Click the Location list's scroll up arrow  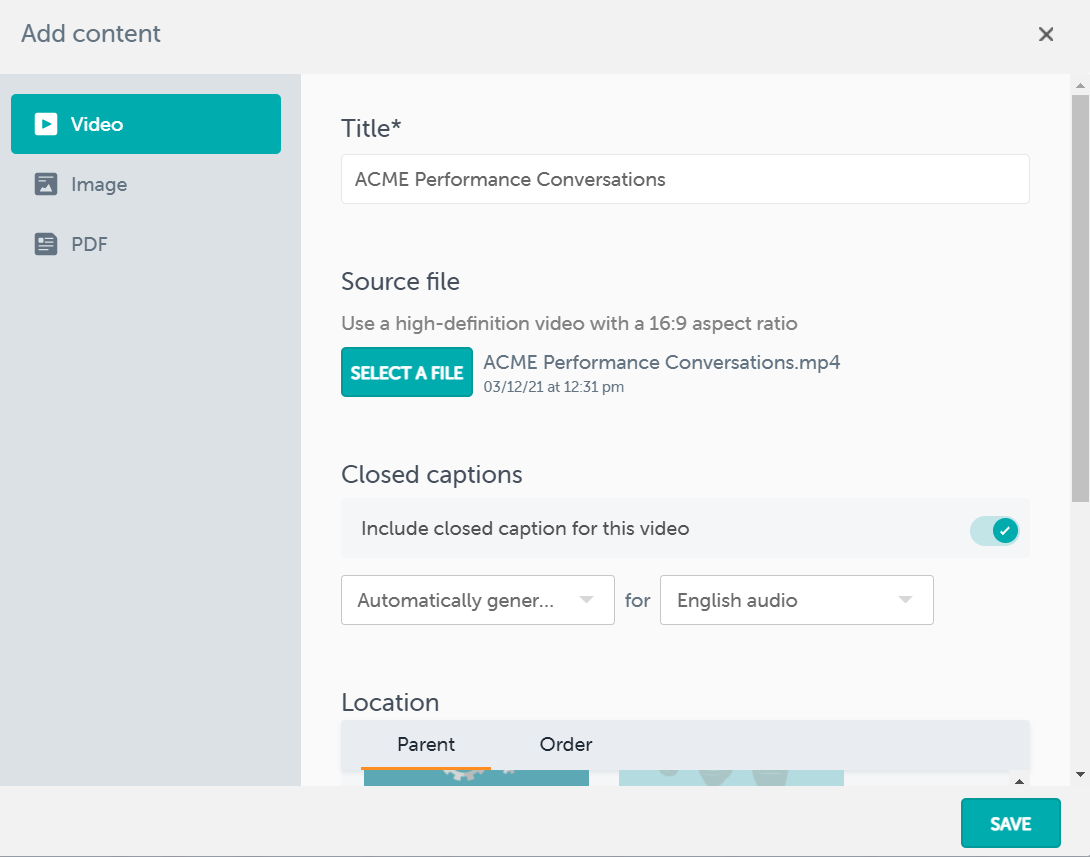point(1019,781)
